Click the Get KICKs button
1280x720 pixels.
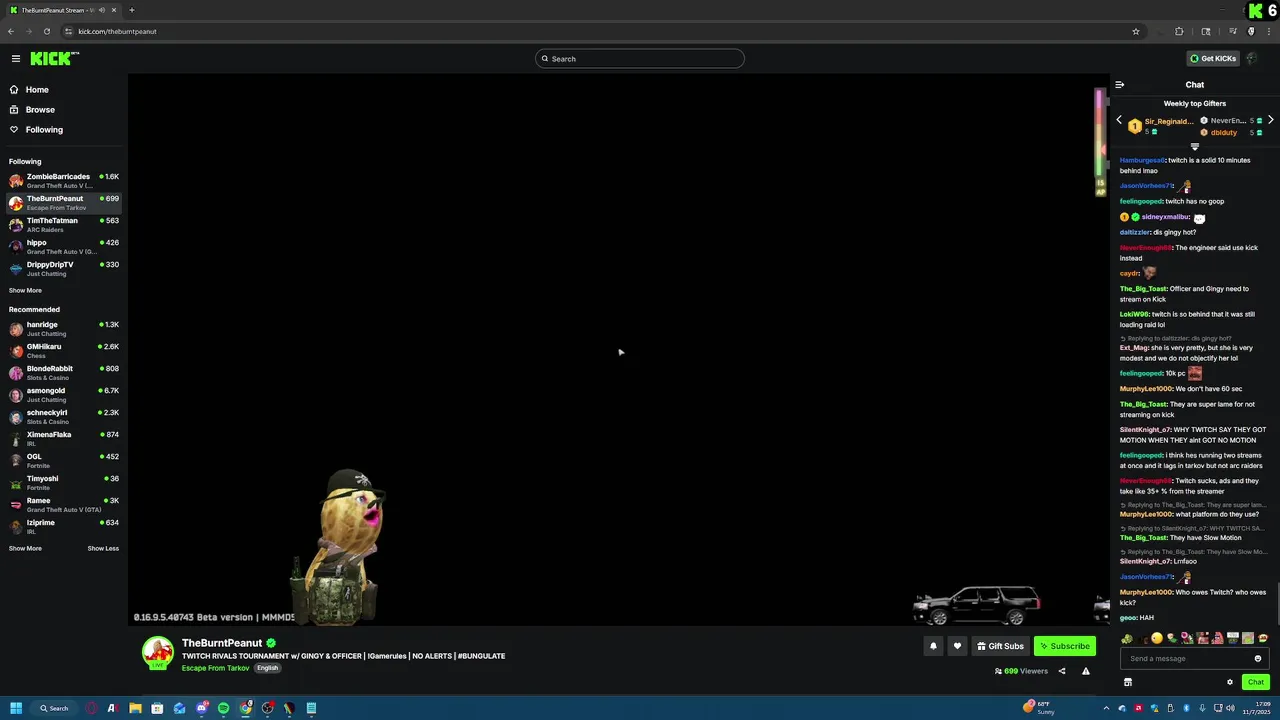pyautogui.click(x=1213, y=58)
